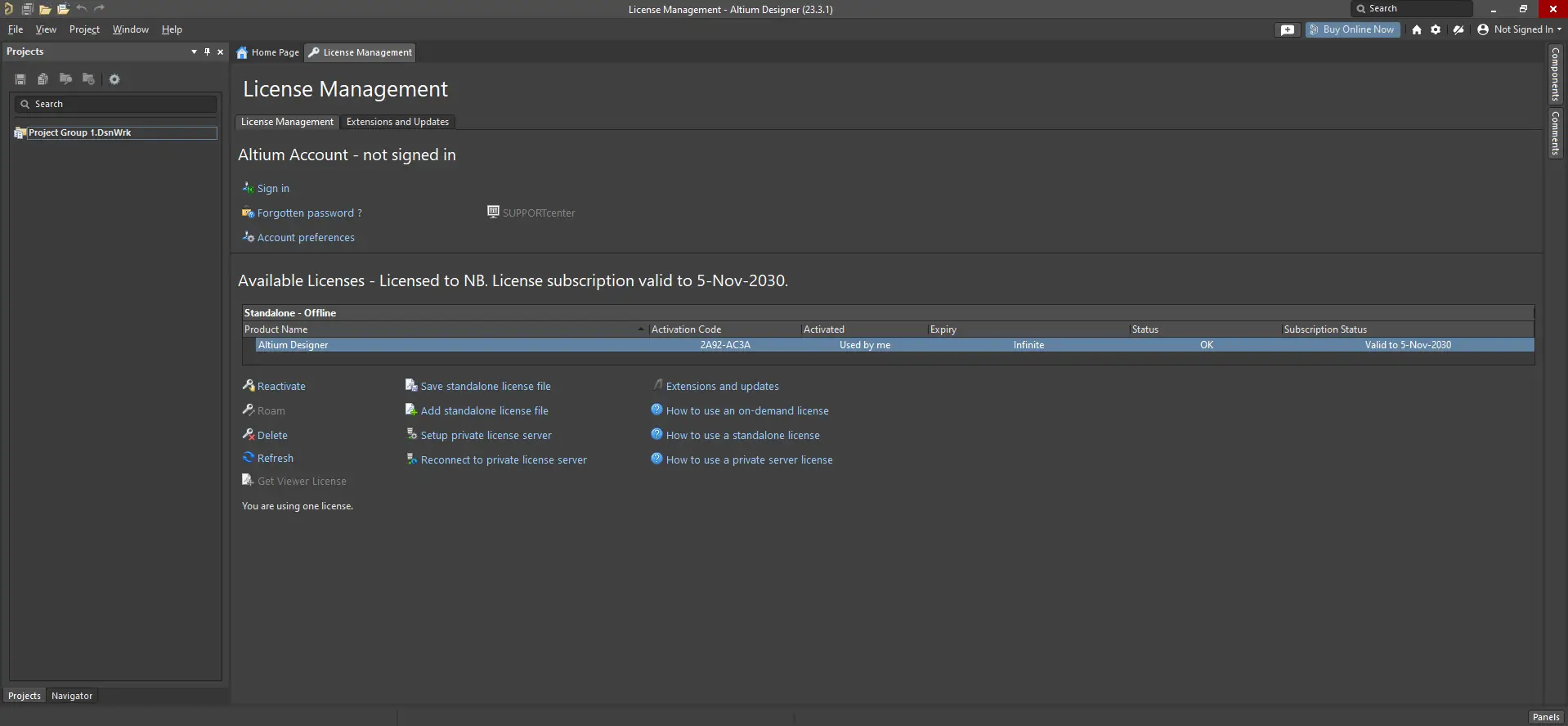Click the Altium logo in the title bar

pyautogui.click(x=9, y=9)
